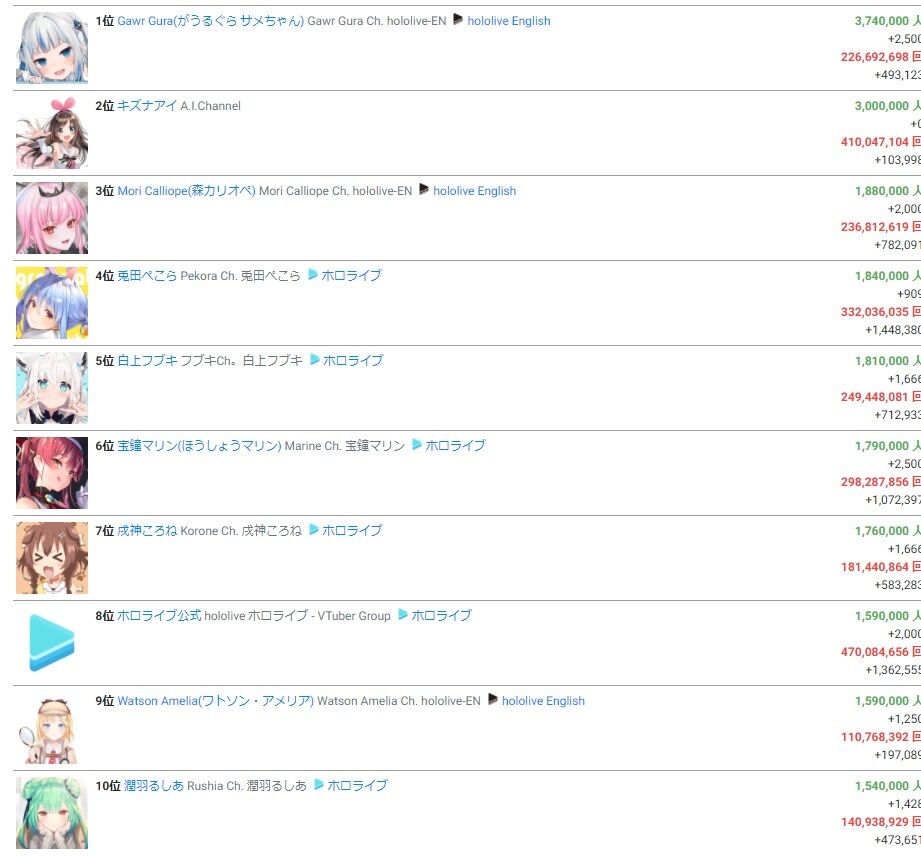
Task: Click the hololive English icon in Mori Calliope row
Action: (423, 190)
